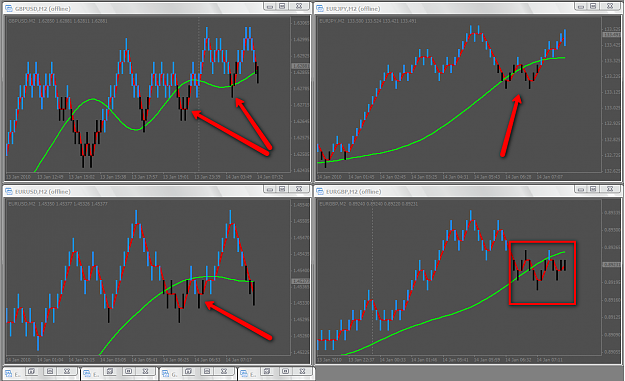The image size is (625, 381).
Task: Click the EURUSD,M2 chart window icon
Action: (x=9, y=192)
